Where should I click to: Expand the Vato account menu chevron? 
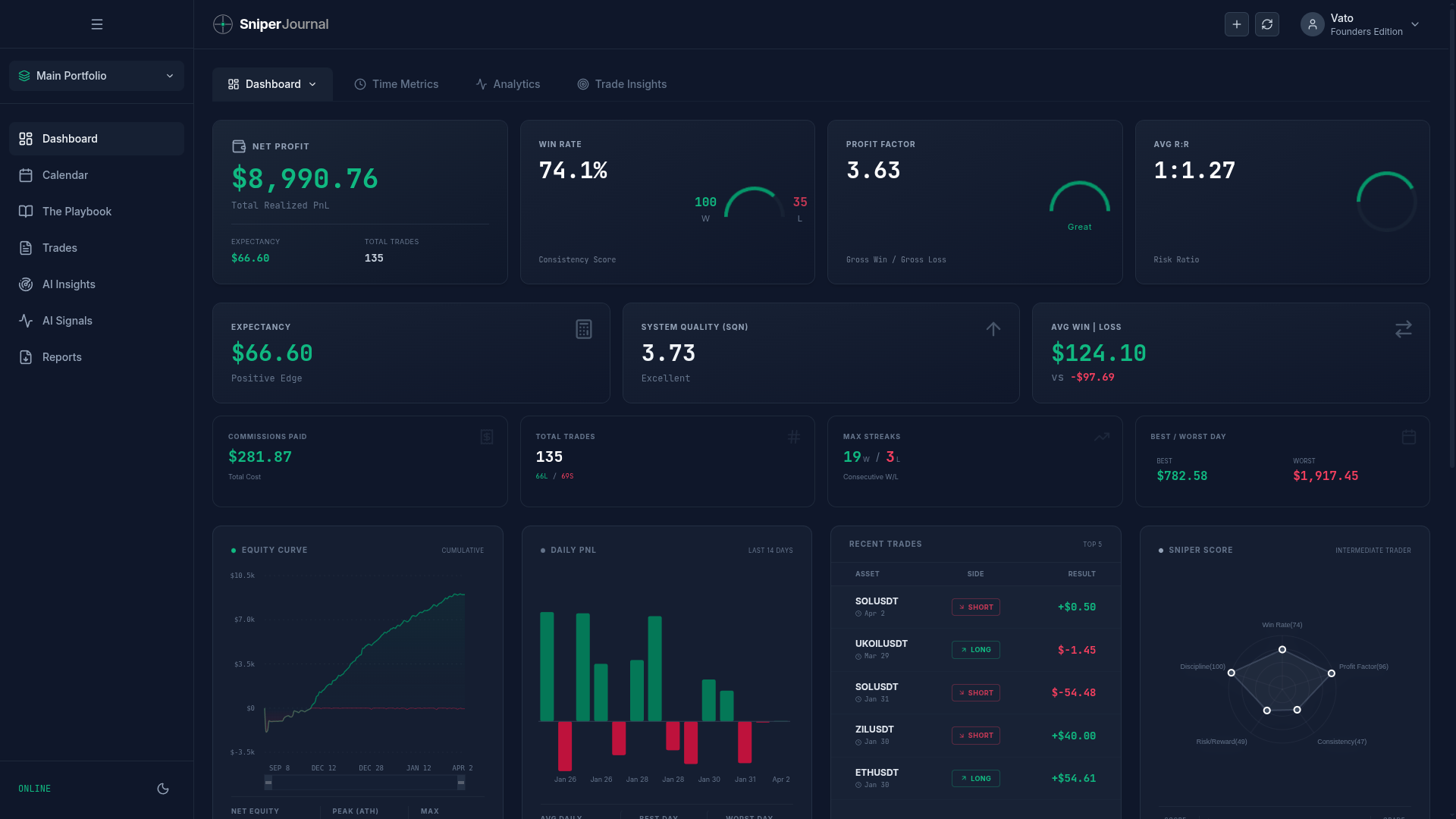[1415, 24]
